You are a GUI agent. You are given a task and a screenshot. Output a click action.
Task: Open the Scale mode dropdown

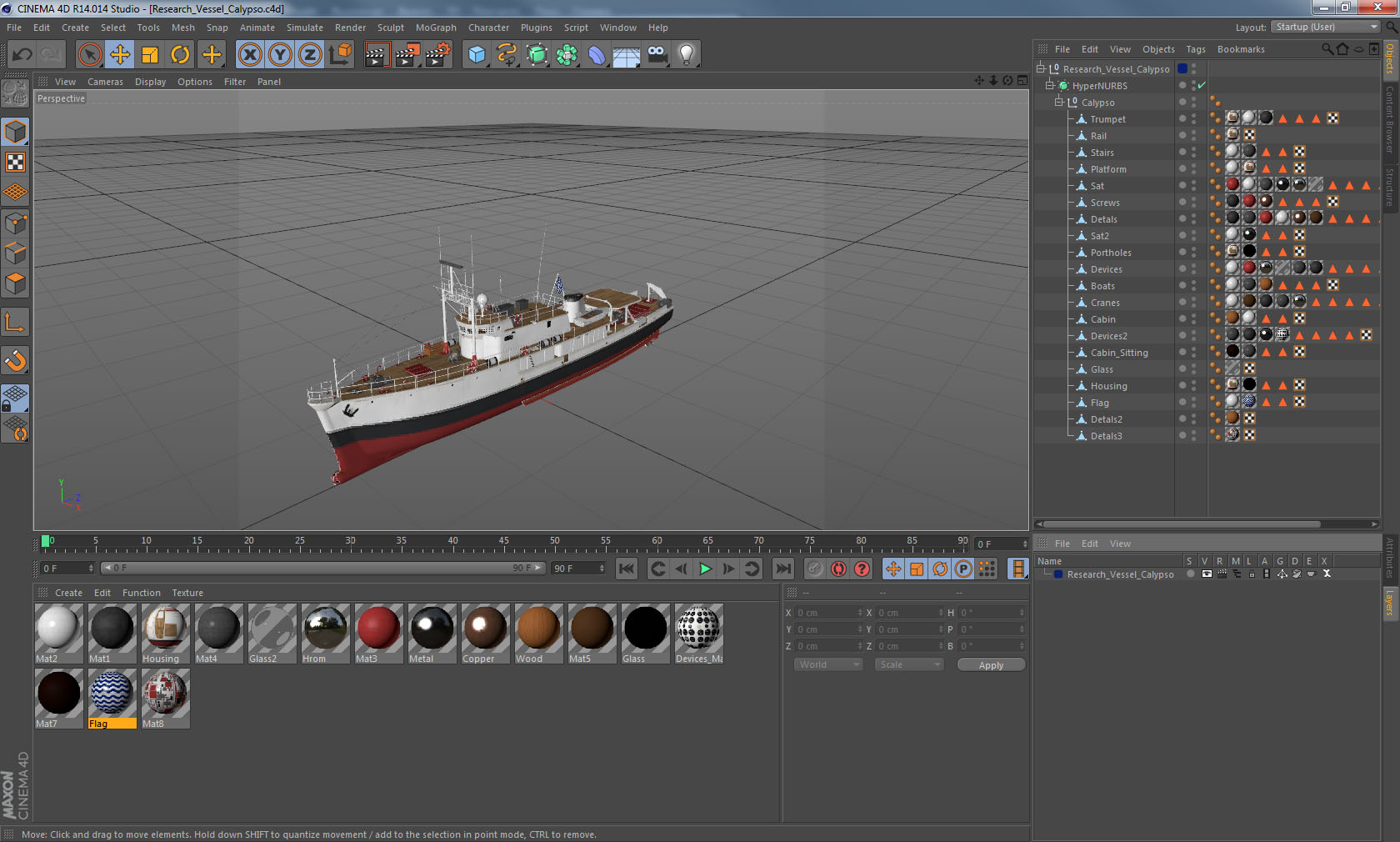[x=909, y=664]
